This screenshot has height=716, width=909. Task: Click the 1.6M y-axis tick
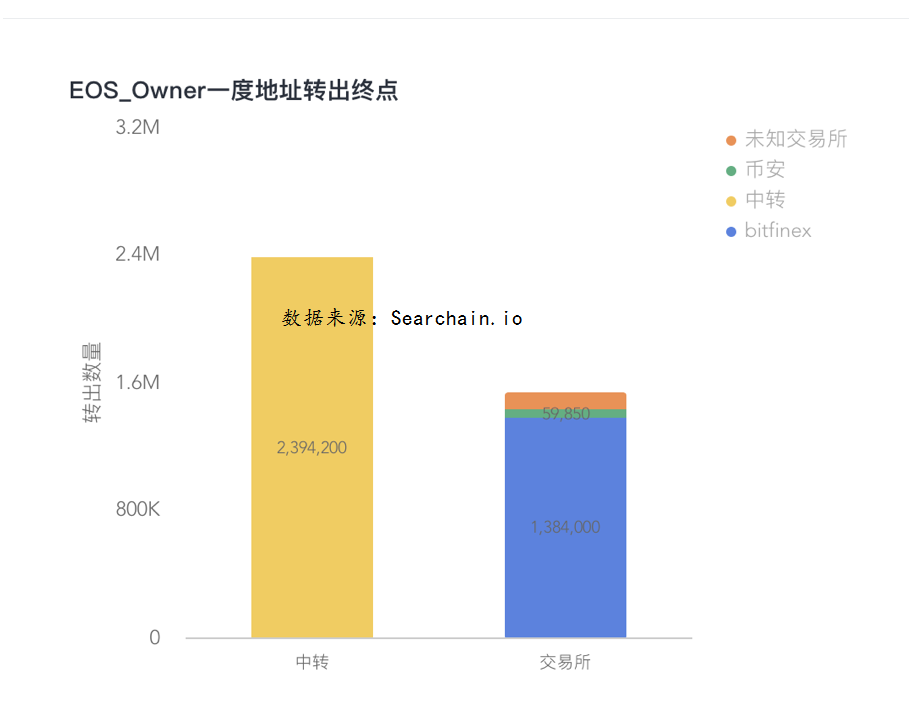click(x=137, y=382)
